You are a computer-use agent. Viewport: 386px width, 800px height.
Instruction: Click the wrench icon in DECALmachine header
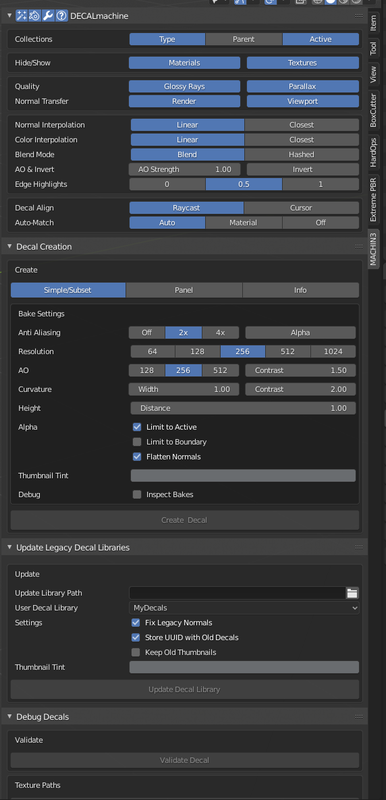(x=48, y=16)
